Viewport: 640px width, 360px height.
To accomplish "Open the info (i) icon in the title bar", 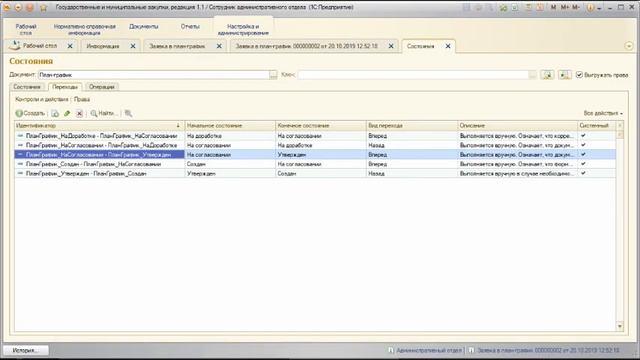I will click(590, 7).
